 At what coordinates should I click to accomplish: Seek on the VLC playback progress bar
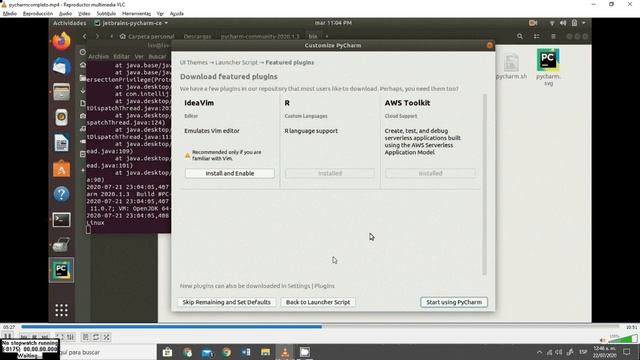320,327
